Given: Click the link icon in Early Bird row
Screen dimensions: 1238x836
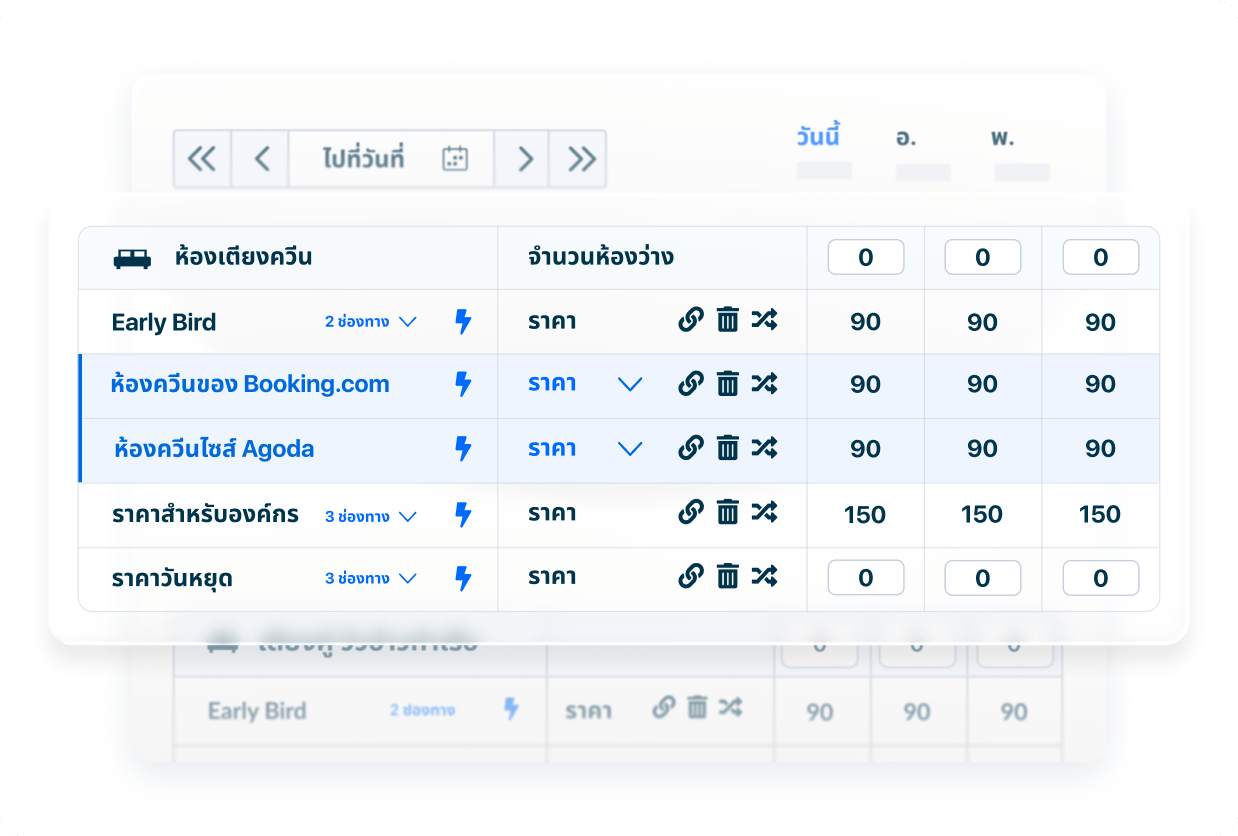Looking at the screenshot, I should point(691,321).
